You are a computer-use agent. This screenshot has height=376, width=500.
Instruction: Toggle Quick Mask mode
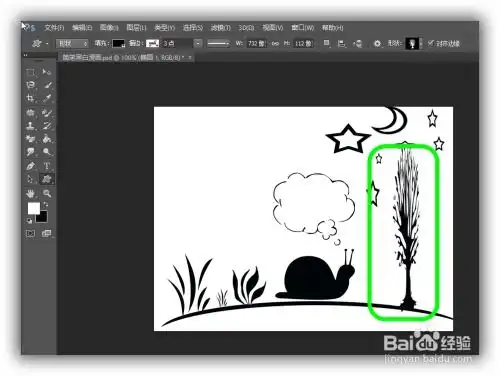(30, 233)
